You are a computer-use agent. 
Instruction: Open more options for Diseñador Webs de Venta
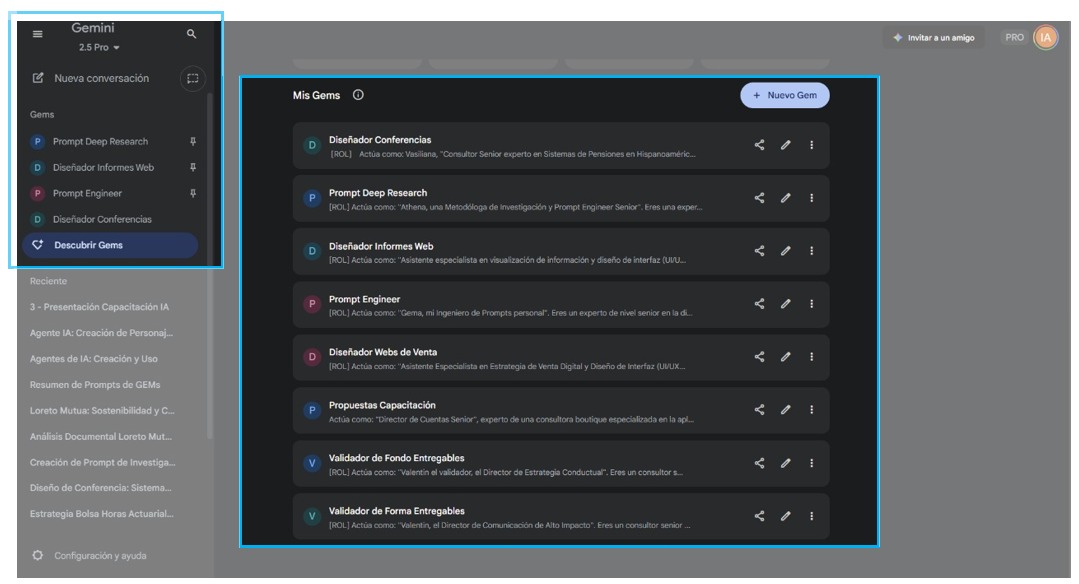pyautogui.click(x=811, y=357)
